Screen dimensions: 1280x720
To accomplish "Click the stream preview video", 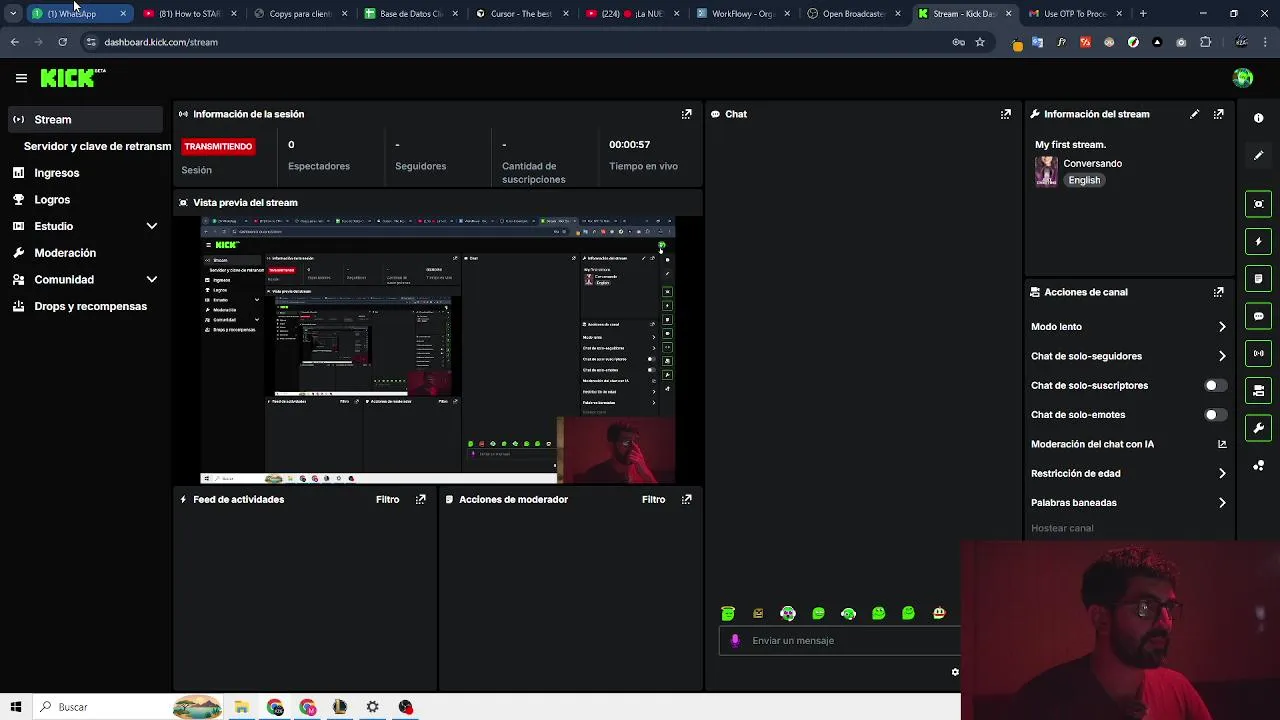I will (438, 350).
